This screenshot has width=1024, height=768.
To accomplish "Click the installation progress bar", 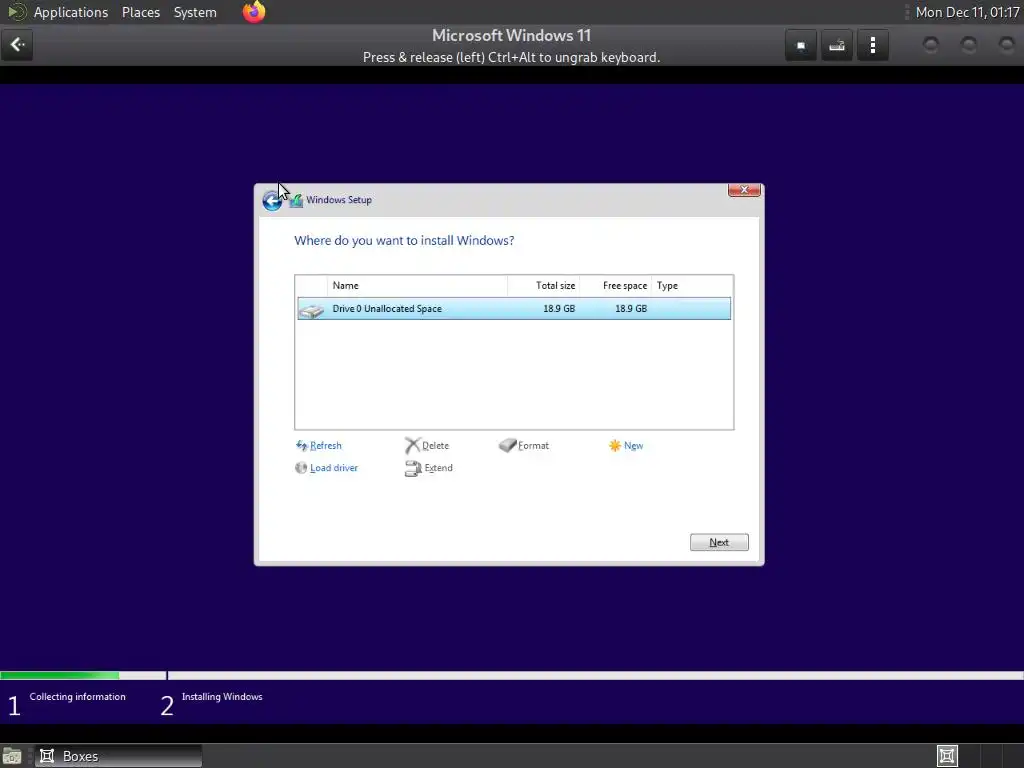I will [x=512, y=675].
